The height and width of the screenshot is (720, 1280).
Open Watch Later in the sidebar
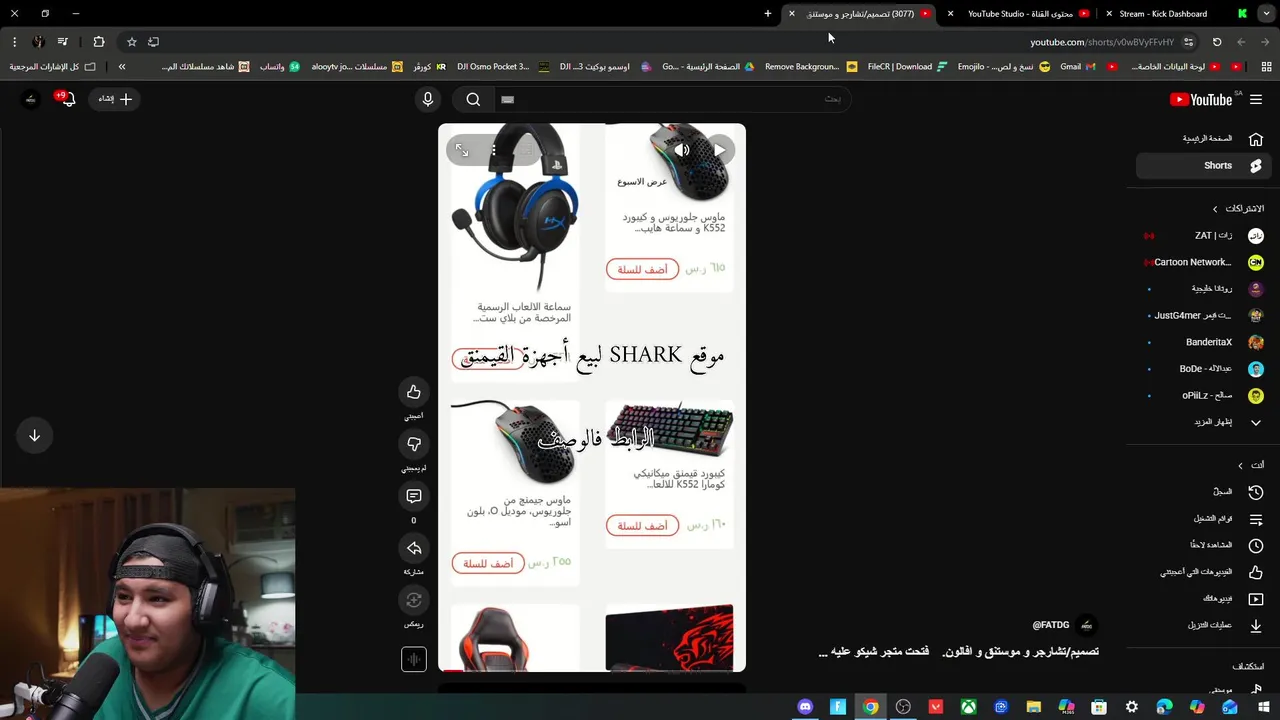(x=1204, y=545)
